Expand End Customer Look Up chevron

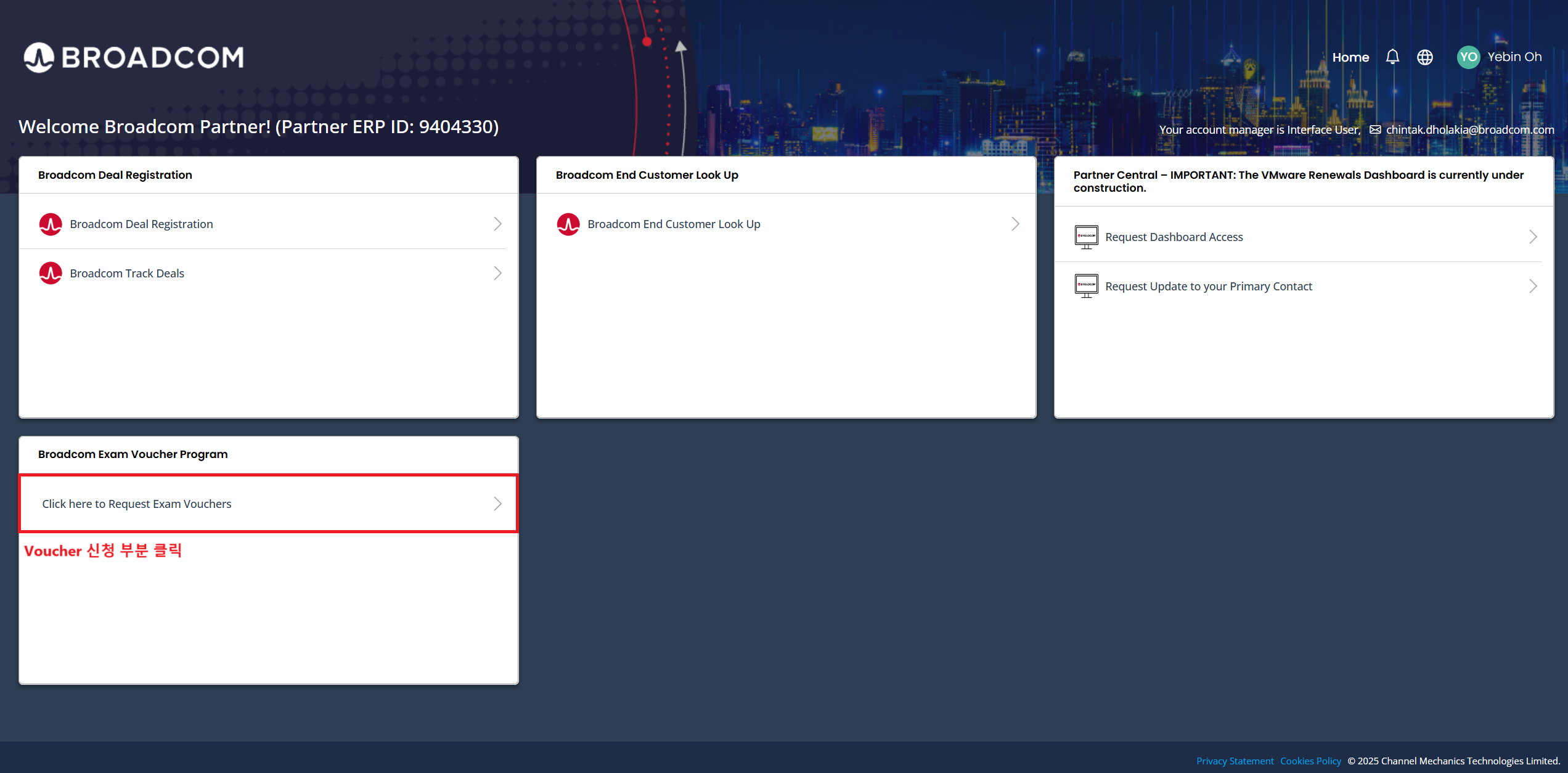point(1015,224)
